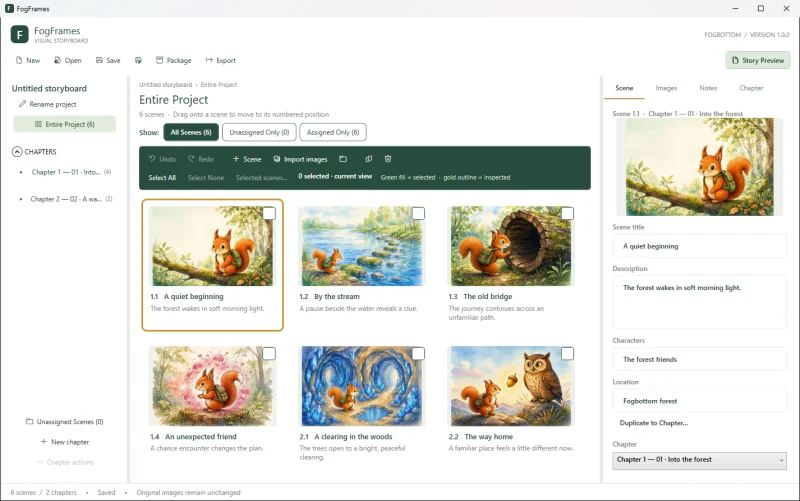Click Redo in scene toolbar
800x501 pixels.
pyautogui.click(x=201, y=159)
